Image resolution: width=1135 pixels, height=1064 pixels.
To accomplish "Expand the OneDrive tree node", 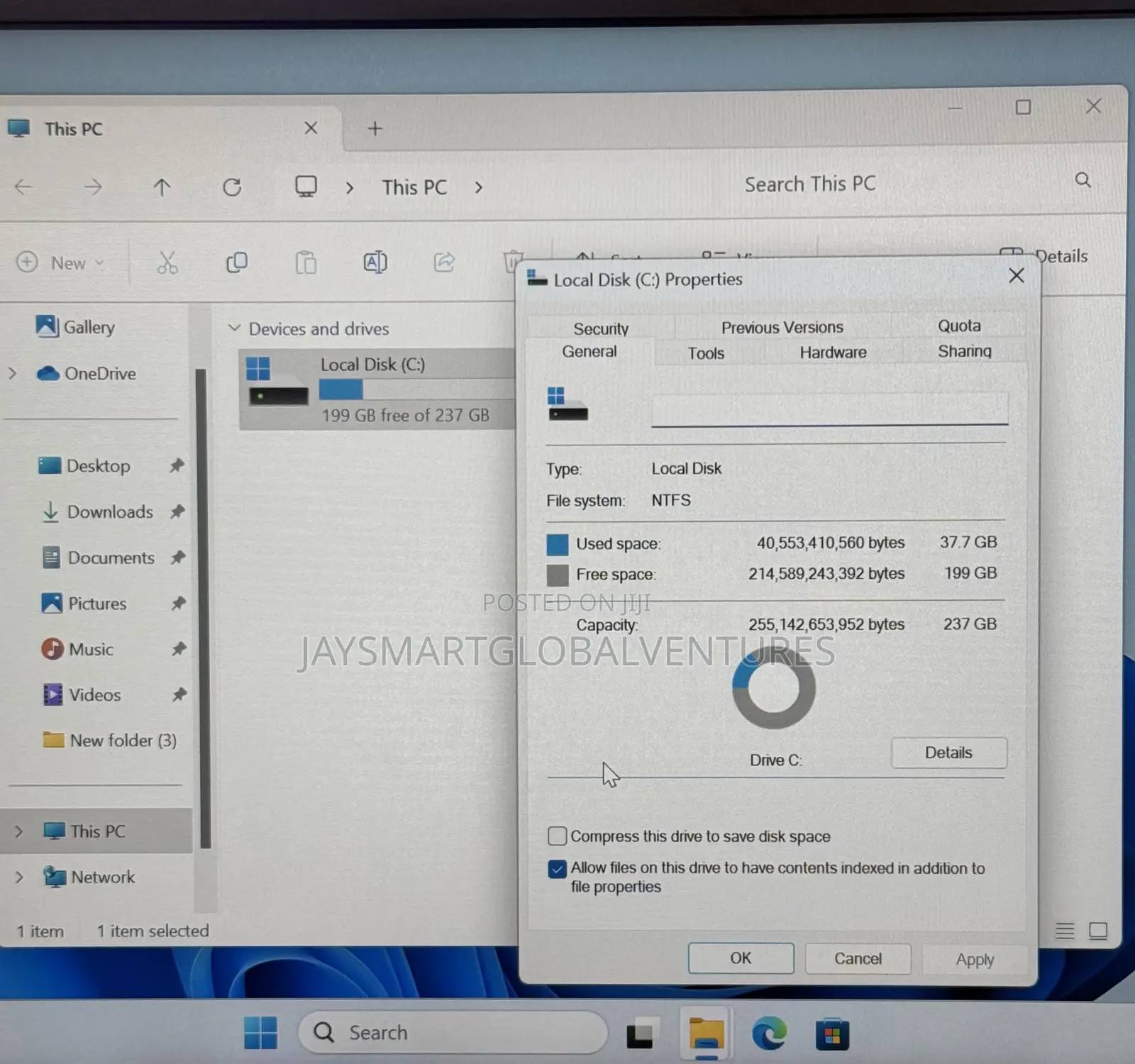I will 12,373.
